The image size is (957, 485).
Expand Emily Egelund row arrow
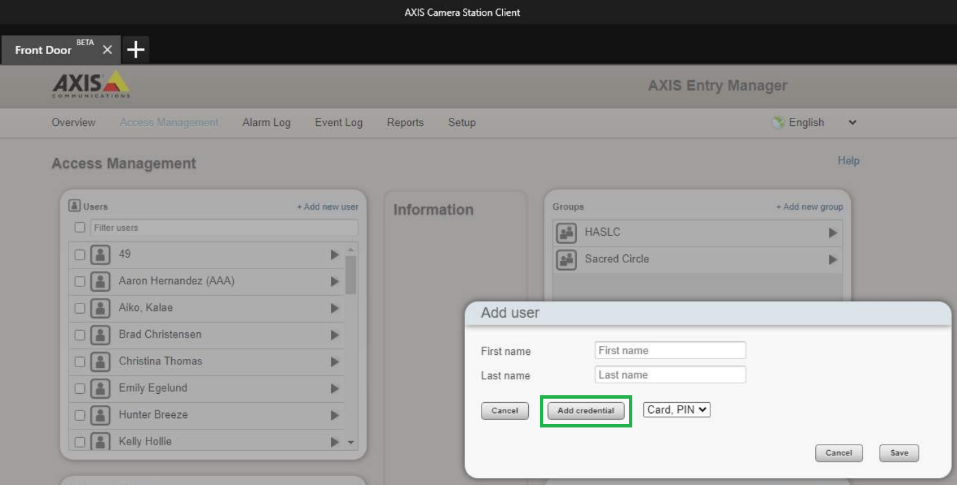point(334,389)
